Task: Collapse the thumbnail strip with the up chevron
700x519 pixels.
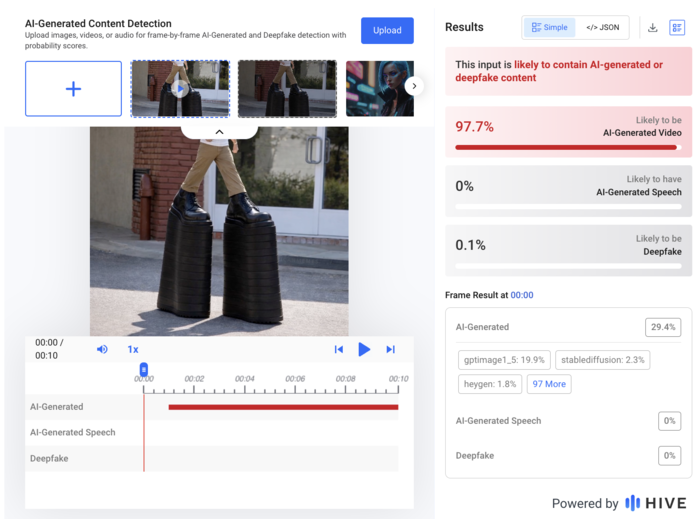Action: [x=219, y=132]
